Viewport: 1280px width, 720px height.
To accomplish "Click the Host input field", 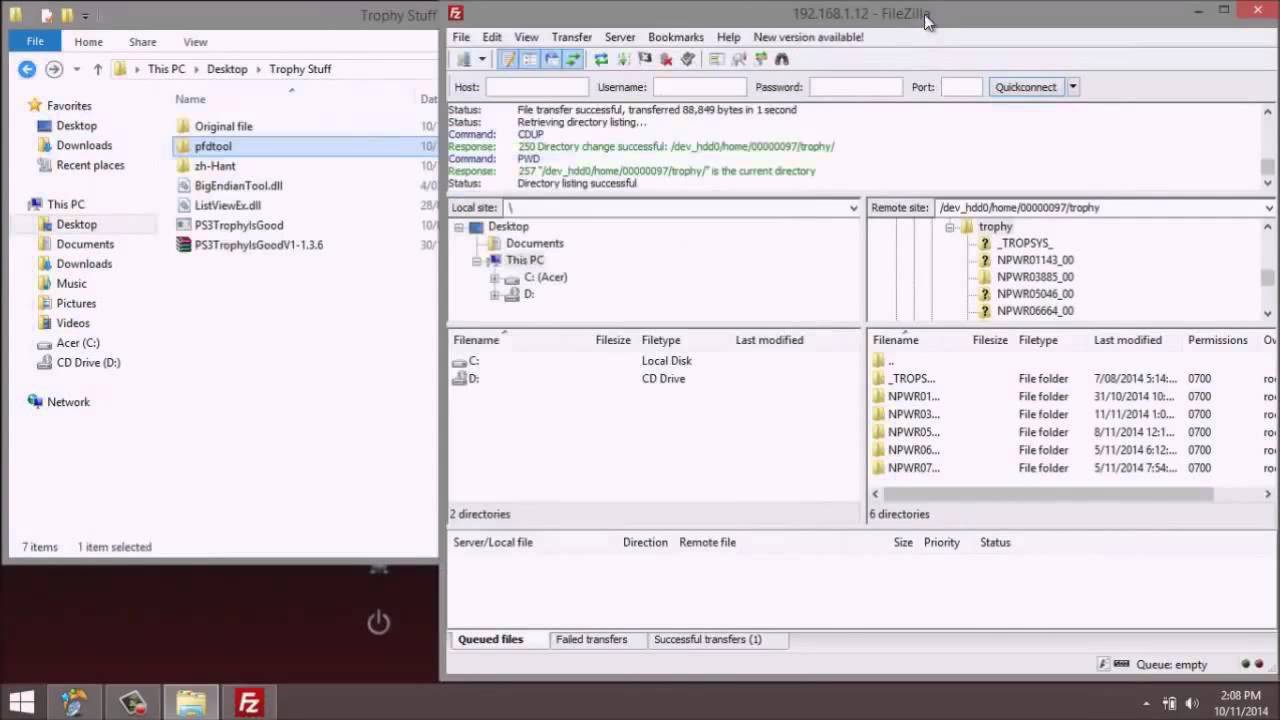I will [536, 87].
